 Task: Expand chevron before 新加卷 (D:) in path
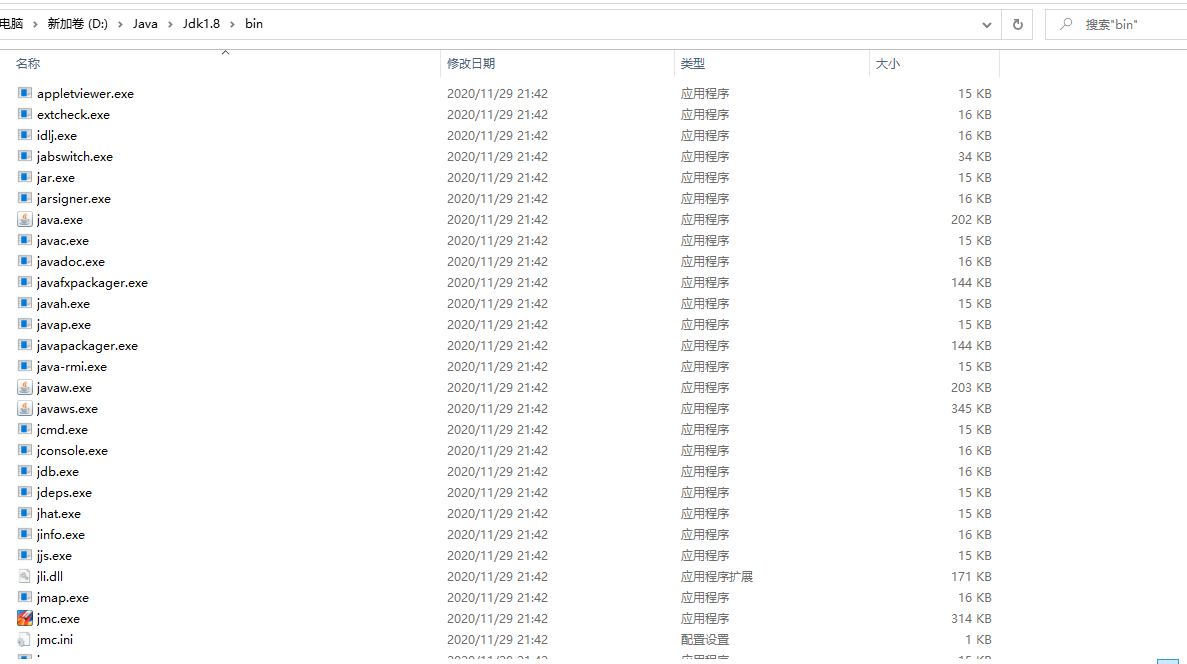tap(35, 24)
